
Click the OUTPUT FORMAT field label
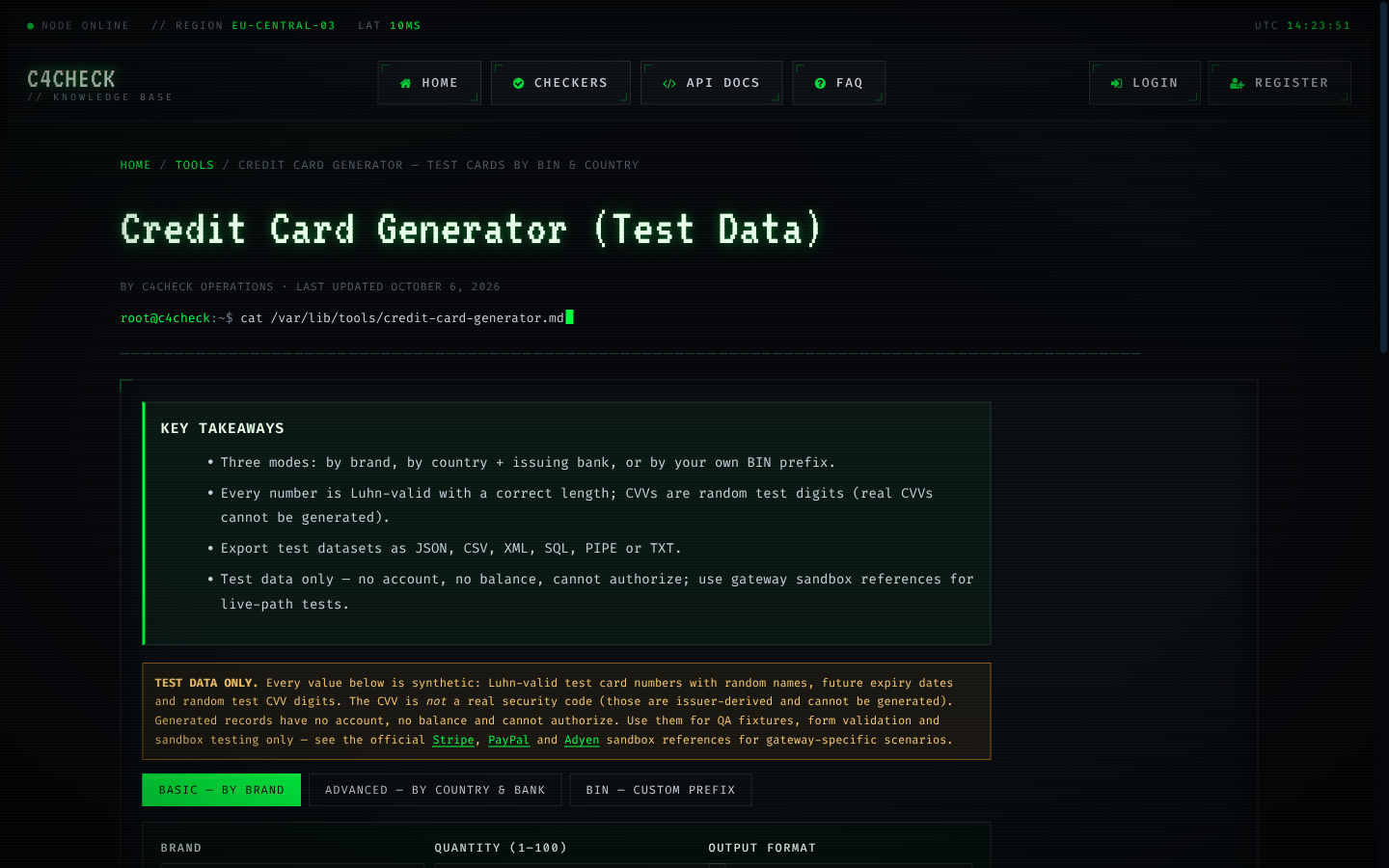coord(762,848)
